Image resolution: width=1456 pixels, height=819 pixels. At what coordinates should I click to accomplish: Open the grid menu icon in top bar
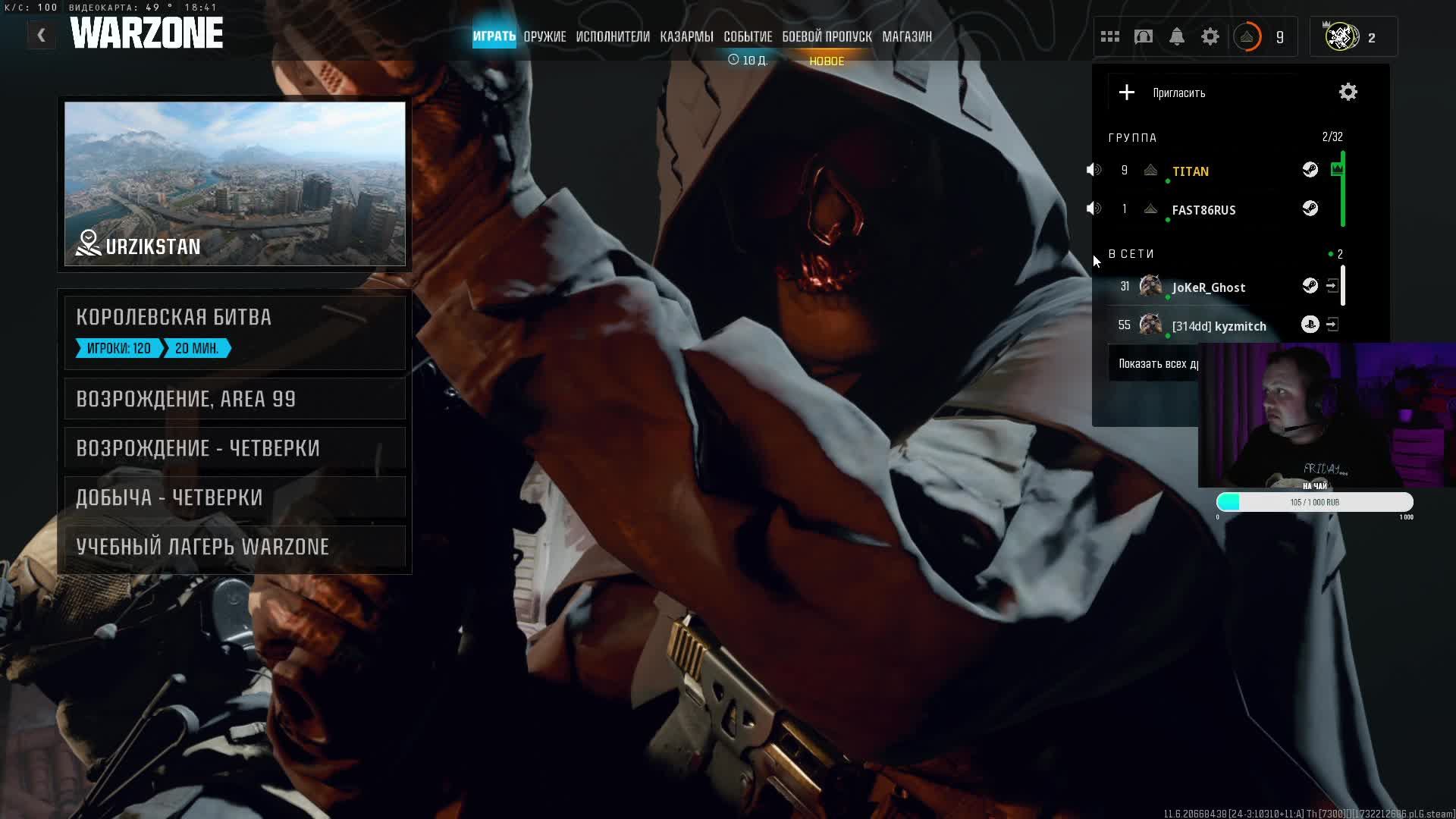[x=1110, y=36]
